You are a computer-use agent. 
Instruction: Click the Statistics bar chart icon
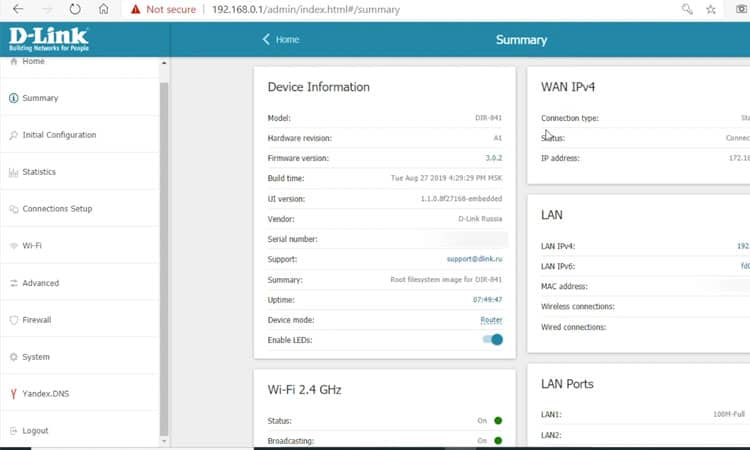point(13,172)
